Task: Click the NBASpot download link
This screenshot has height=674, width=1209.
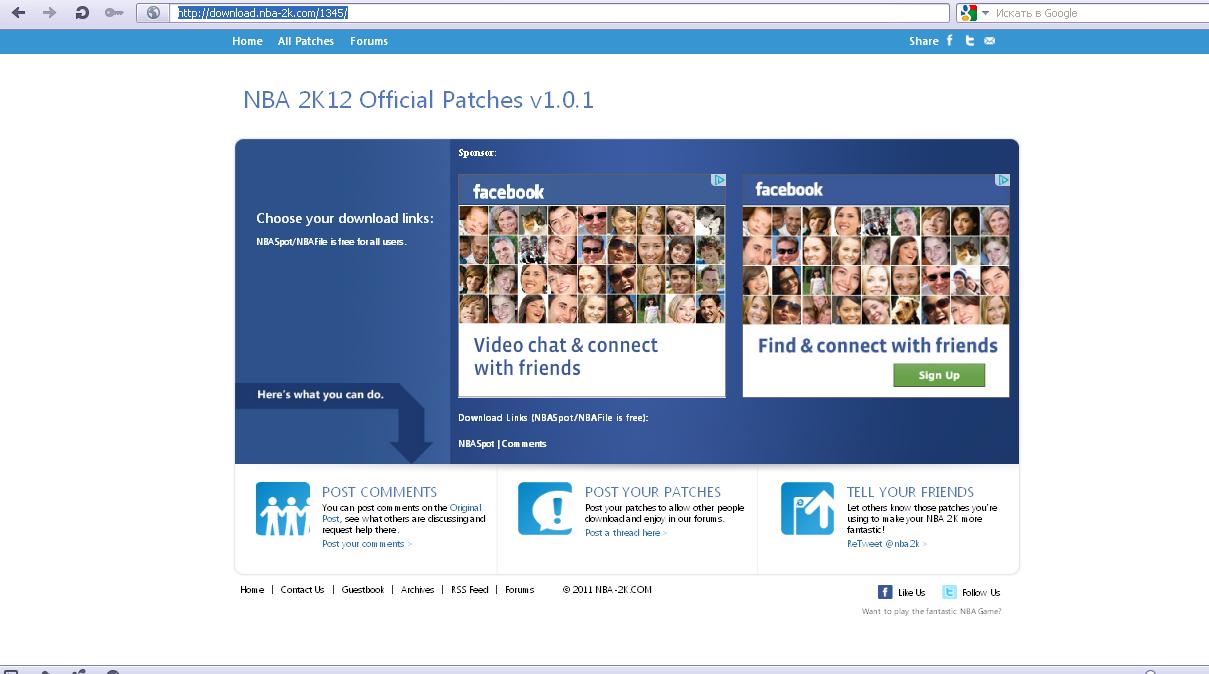Action: [476, 443]
